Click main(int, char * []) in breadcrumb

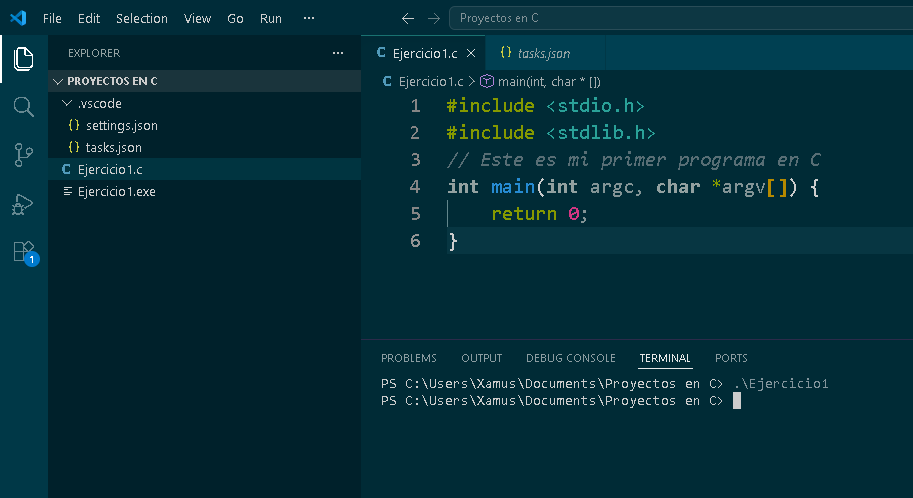(x=549, y=82)
